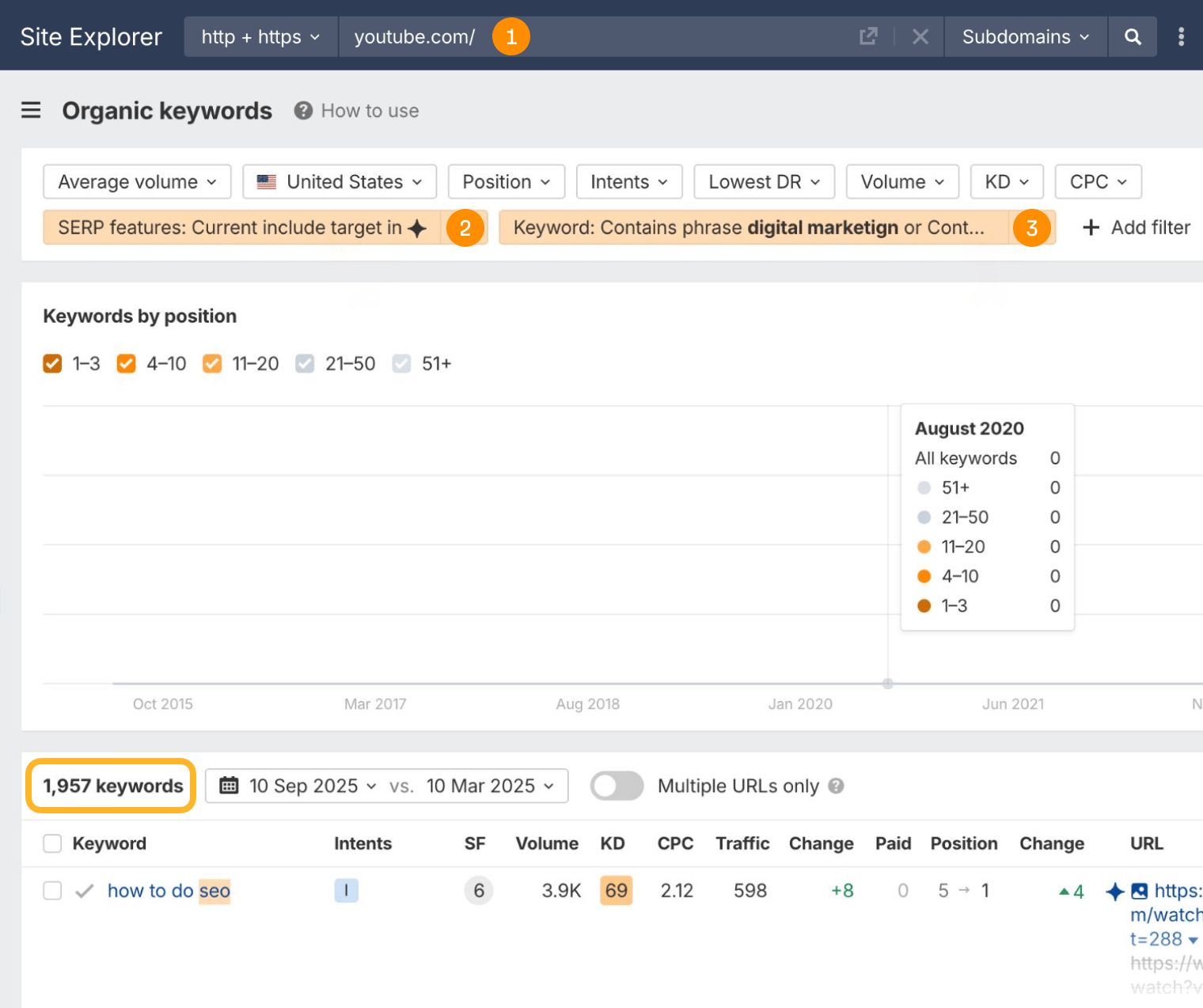Open the KD filter dropdown
Screen dimensions: 1203x1008
click(x=1008, y=182)
